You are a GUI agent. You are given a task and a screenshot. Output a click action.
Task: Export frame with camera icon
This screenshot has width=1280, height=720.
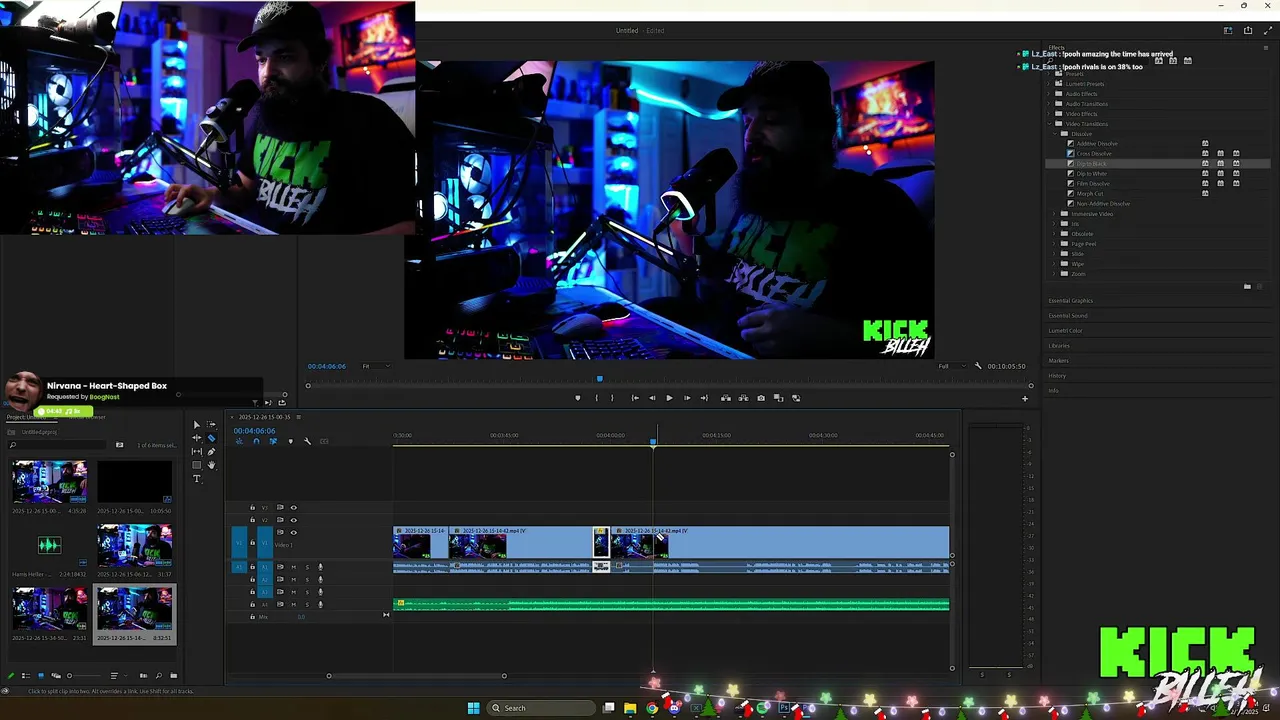761,398
